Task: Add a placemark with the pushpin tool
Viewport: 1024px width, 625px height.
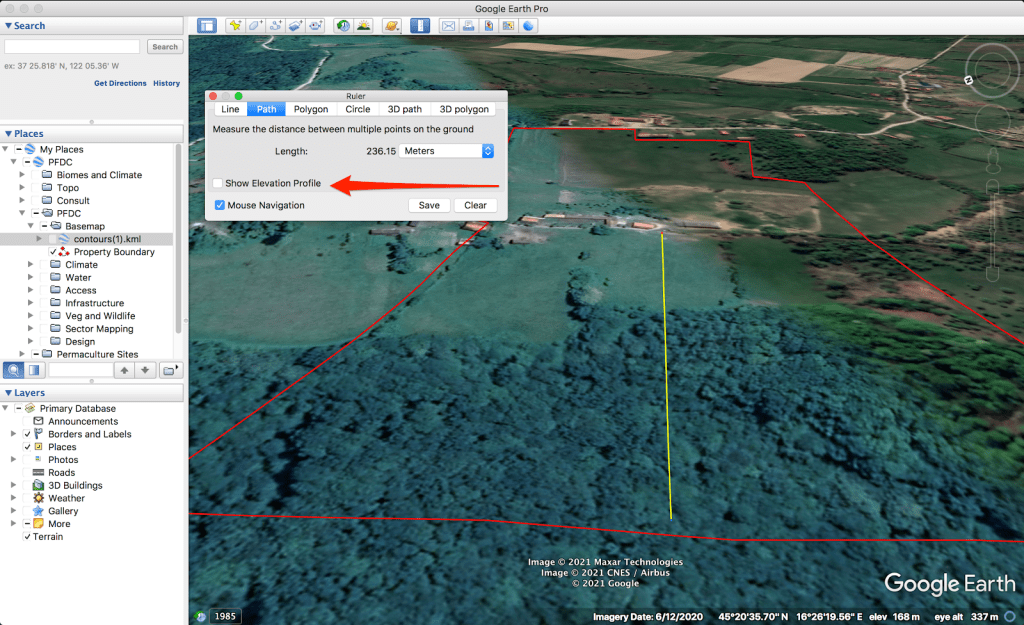Action: pos(235,26)
